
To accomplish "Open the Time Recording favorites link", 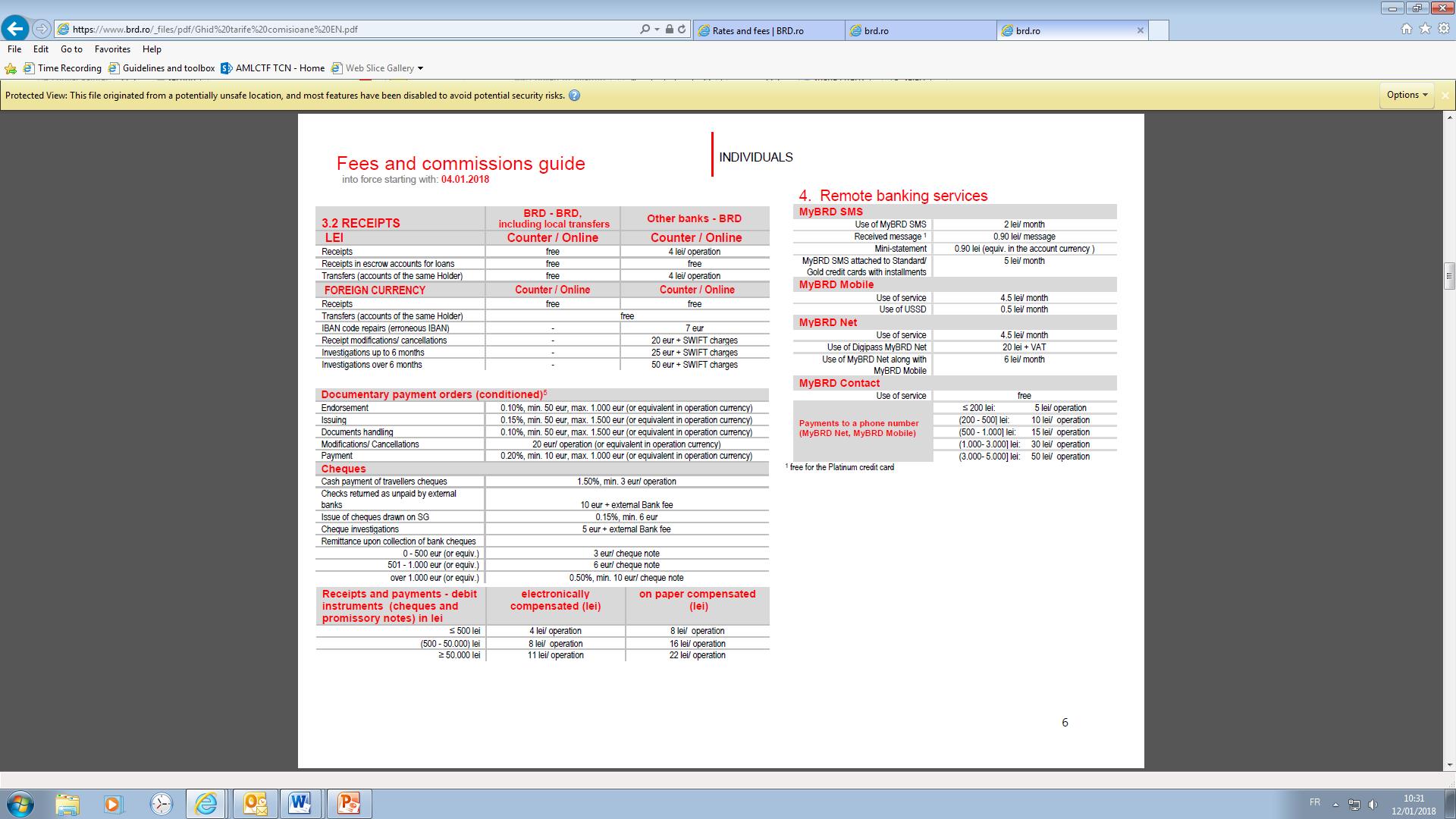I will 69,68.
